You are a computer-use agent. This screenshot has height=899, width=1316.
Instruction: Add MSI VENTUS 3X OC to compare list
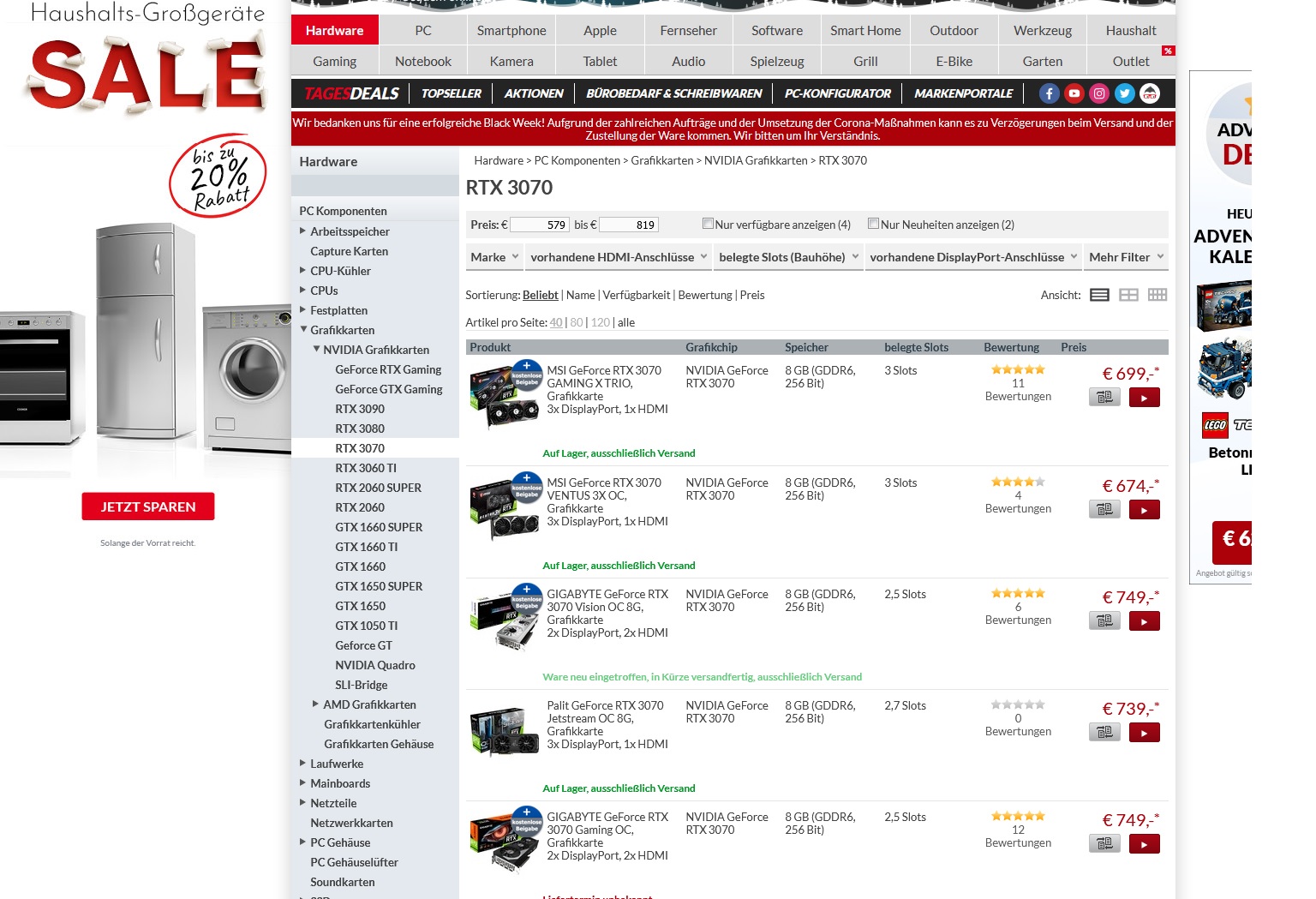(x=1104, y=510)
